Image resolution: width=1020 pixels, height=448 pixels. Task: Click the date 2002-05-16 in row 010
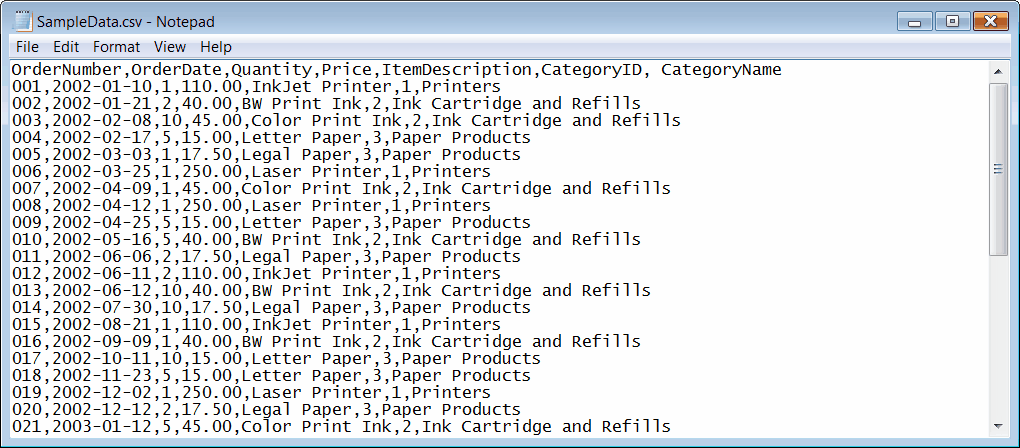[101, 239]
